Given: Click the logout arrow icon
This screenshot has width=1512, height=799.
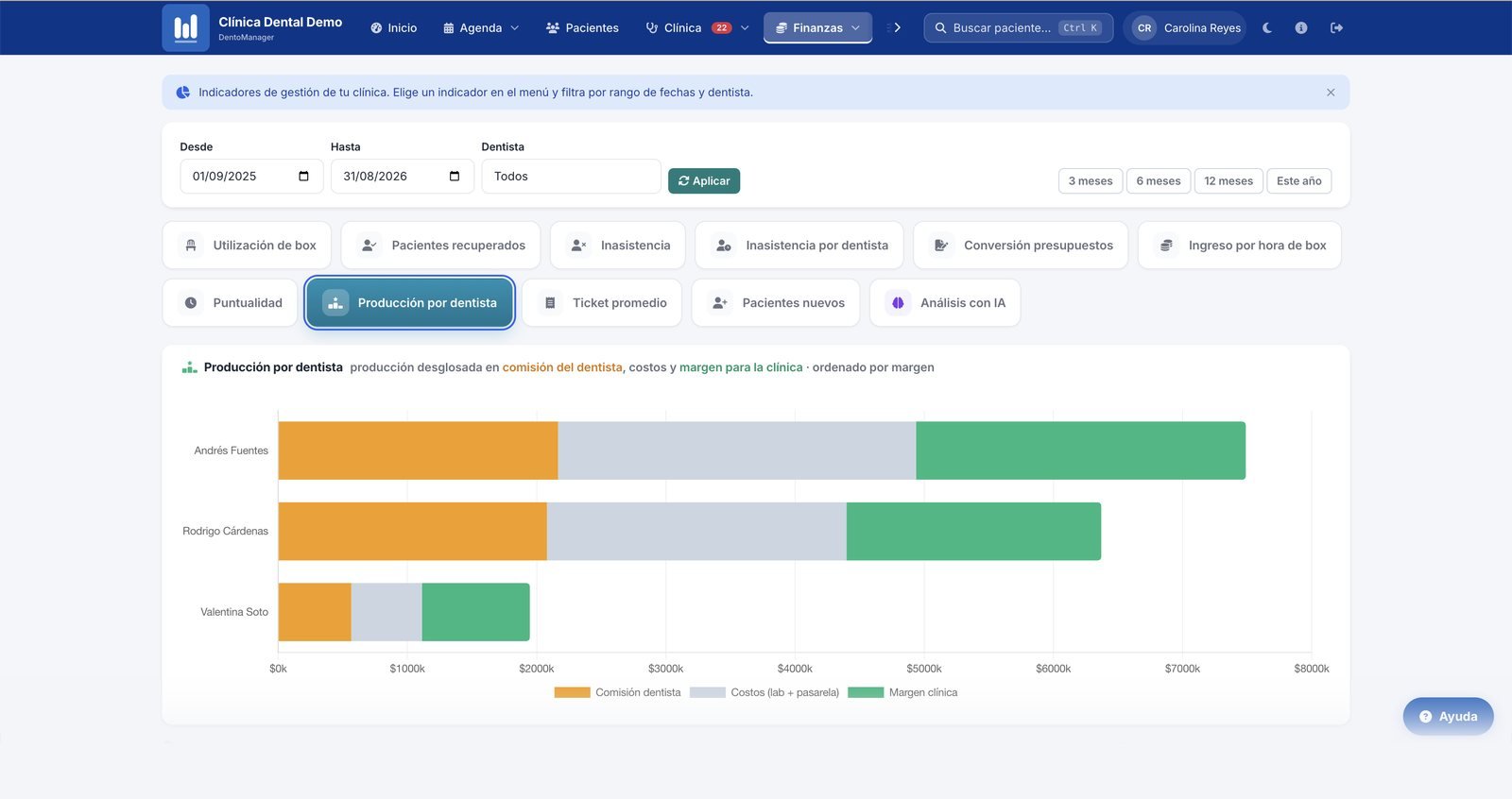Looking at the screenshot, I should click(x=1336, y=28).
